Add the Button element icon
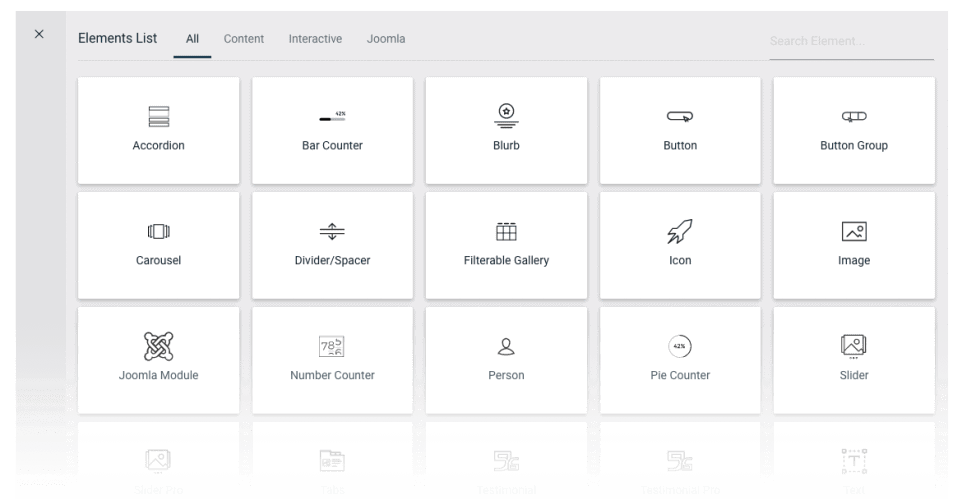 click(x=680, y=116)
